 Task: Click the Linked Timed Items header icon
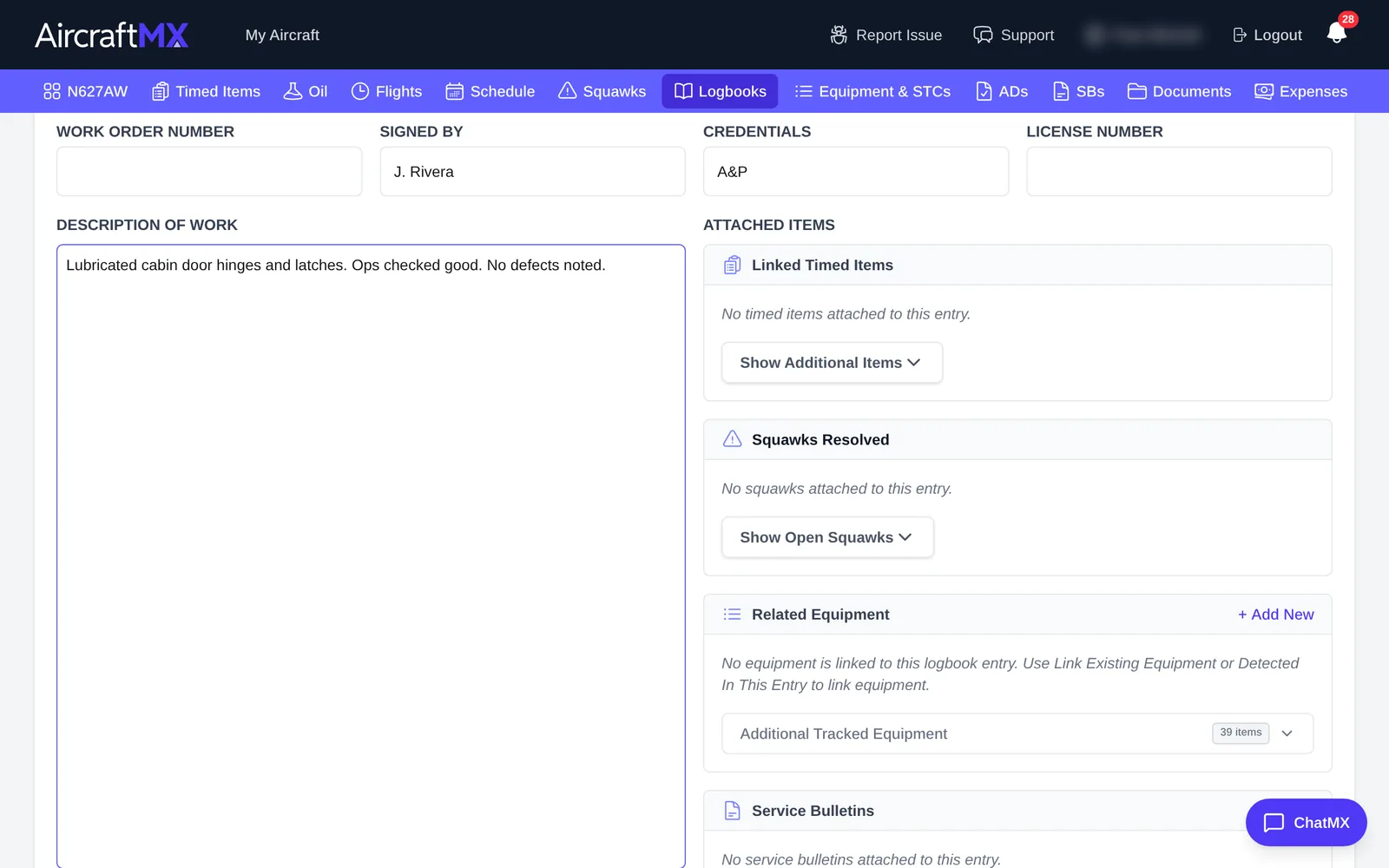pos(733,265)
